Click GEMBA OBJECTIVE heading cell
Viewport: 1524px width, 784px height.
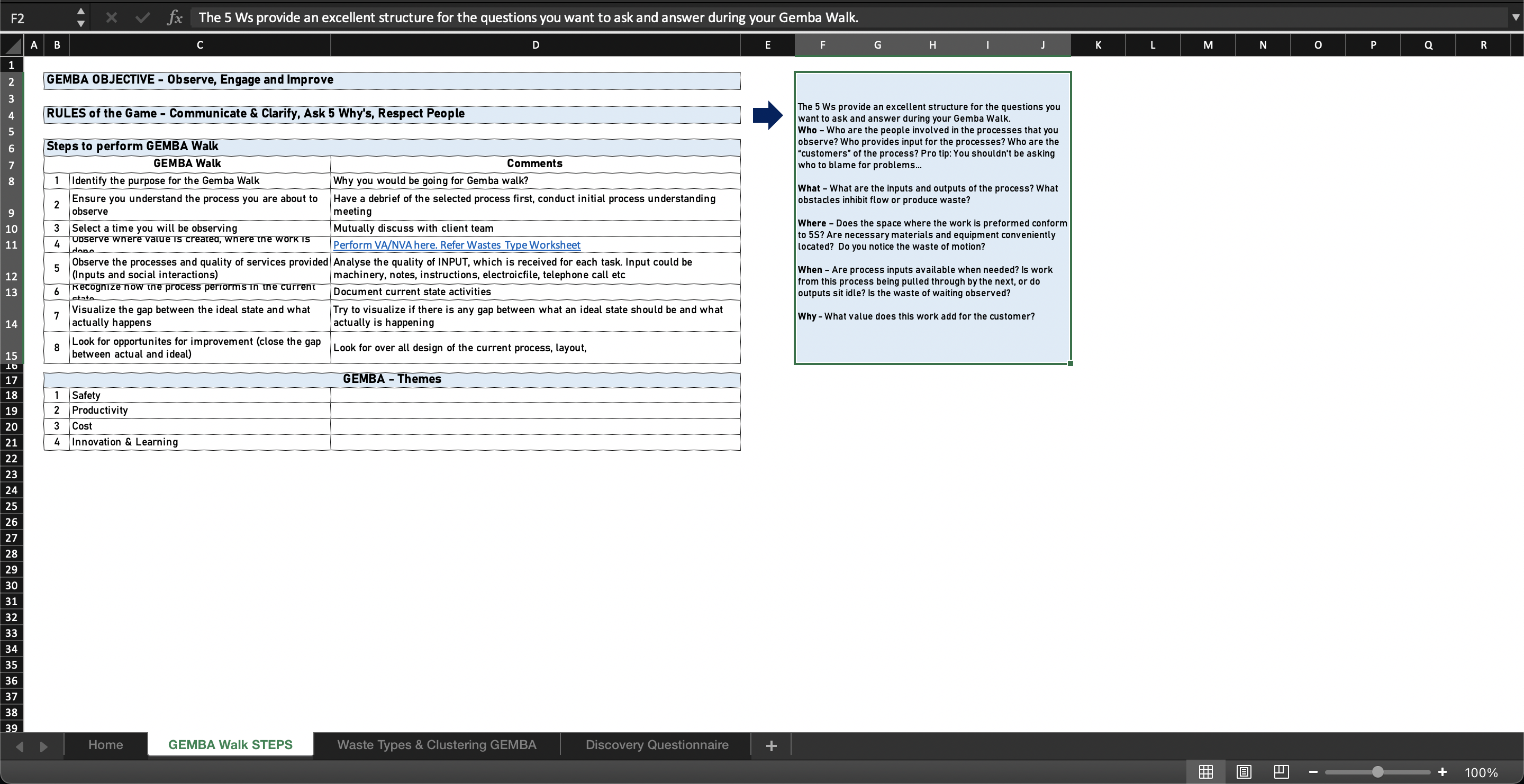[392, 80]
